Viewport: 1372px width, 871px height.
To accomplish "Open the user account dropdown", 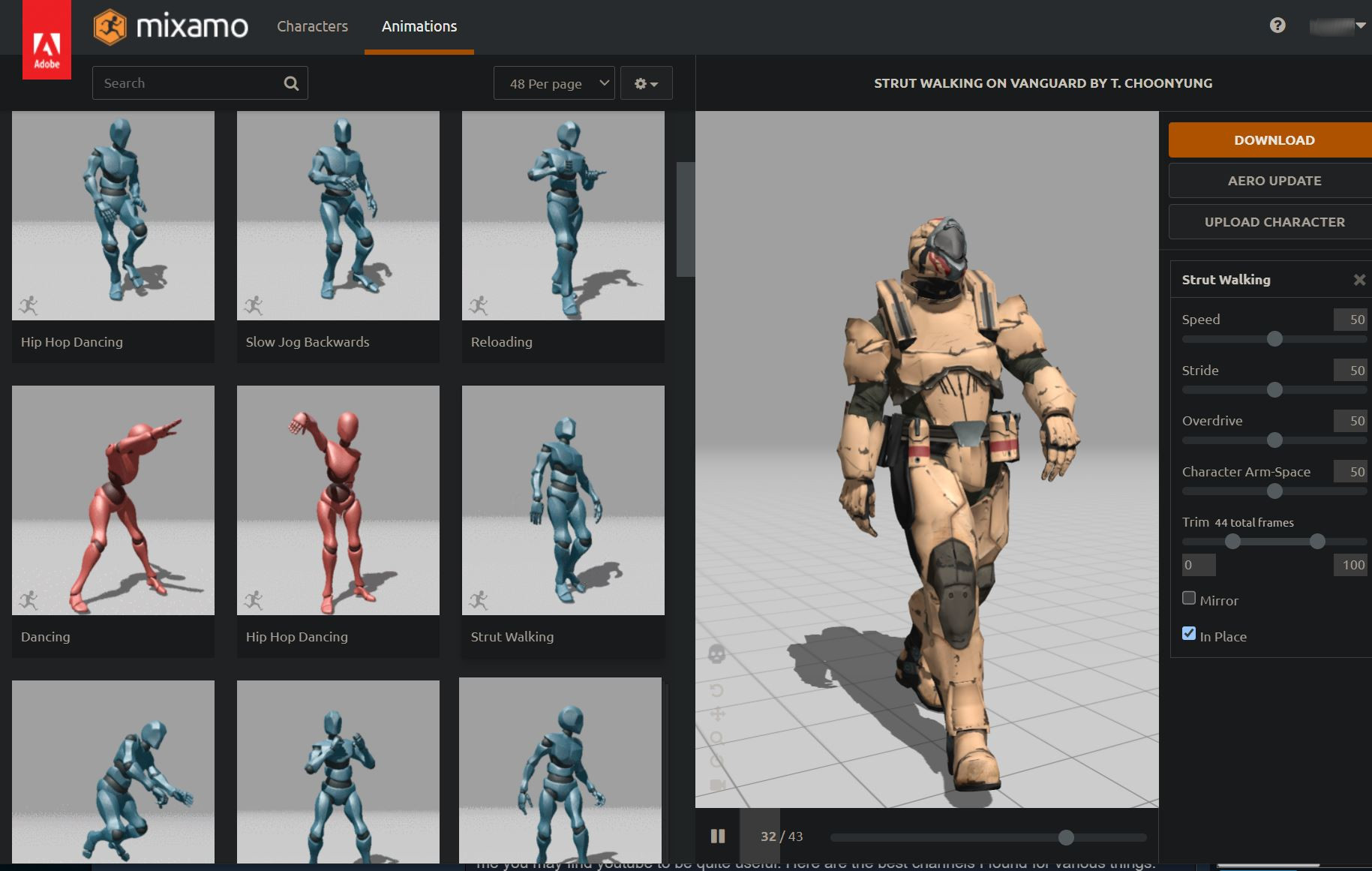I will tap(1337, 26).
